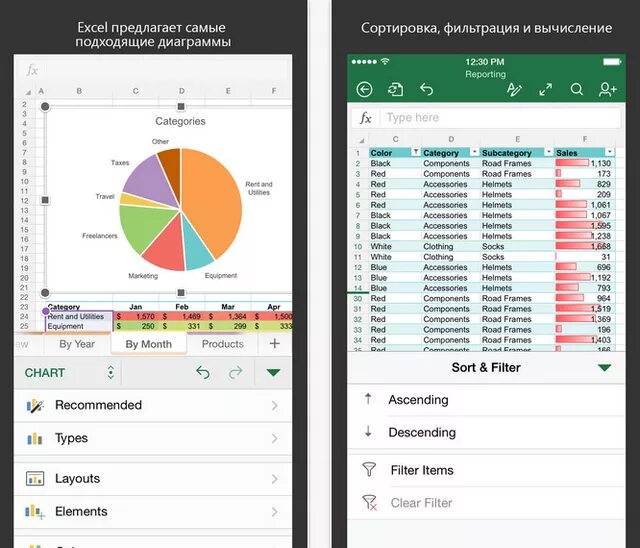
Task: Click the Descending down arrow icon
Action: point(368,431)
